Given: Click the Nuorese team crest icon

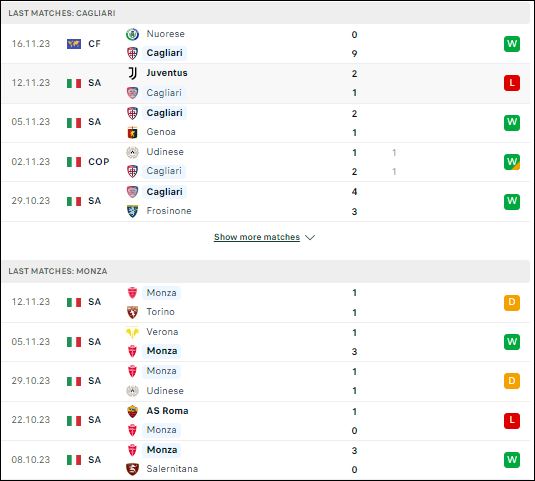Looking at the screenshot, I should pyautogui.click(x=132, y=34).
